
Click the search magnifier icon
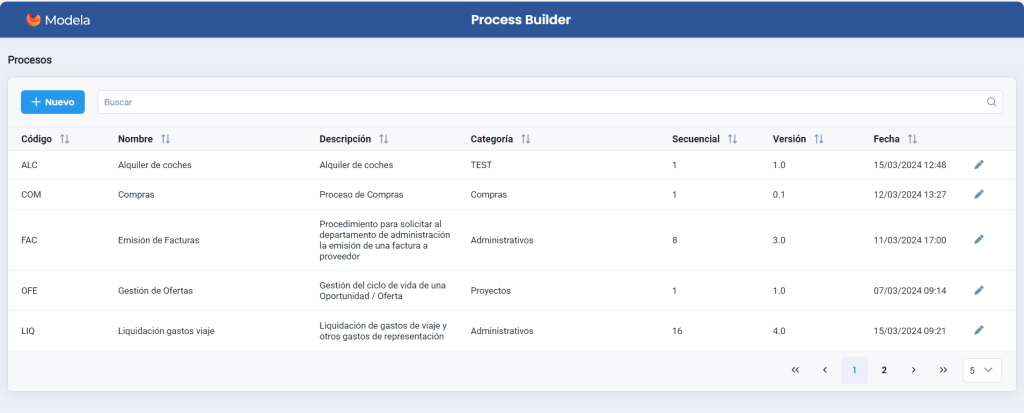coord(991,102)
